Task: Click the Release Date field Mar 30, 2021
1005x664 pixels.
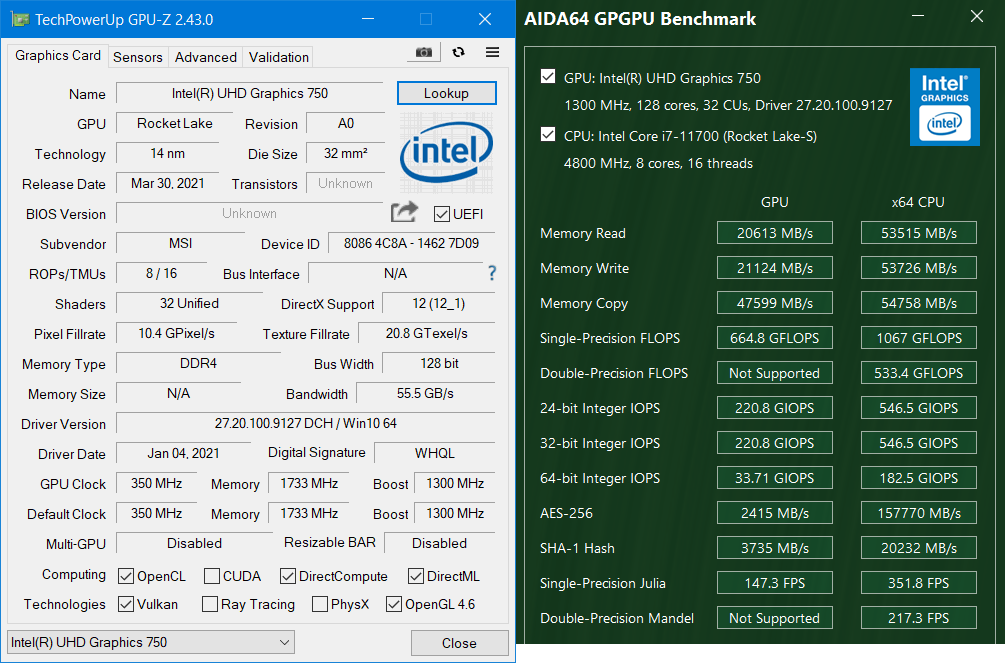Action: (168, 184)
